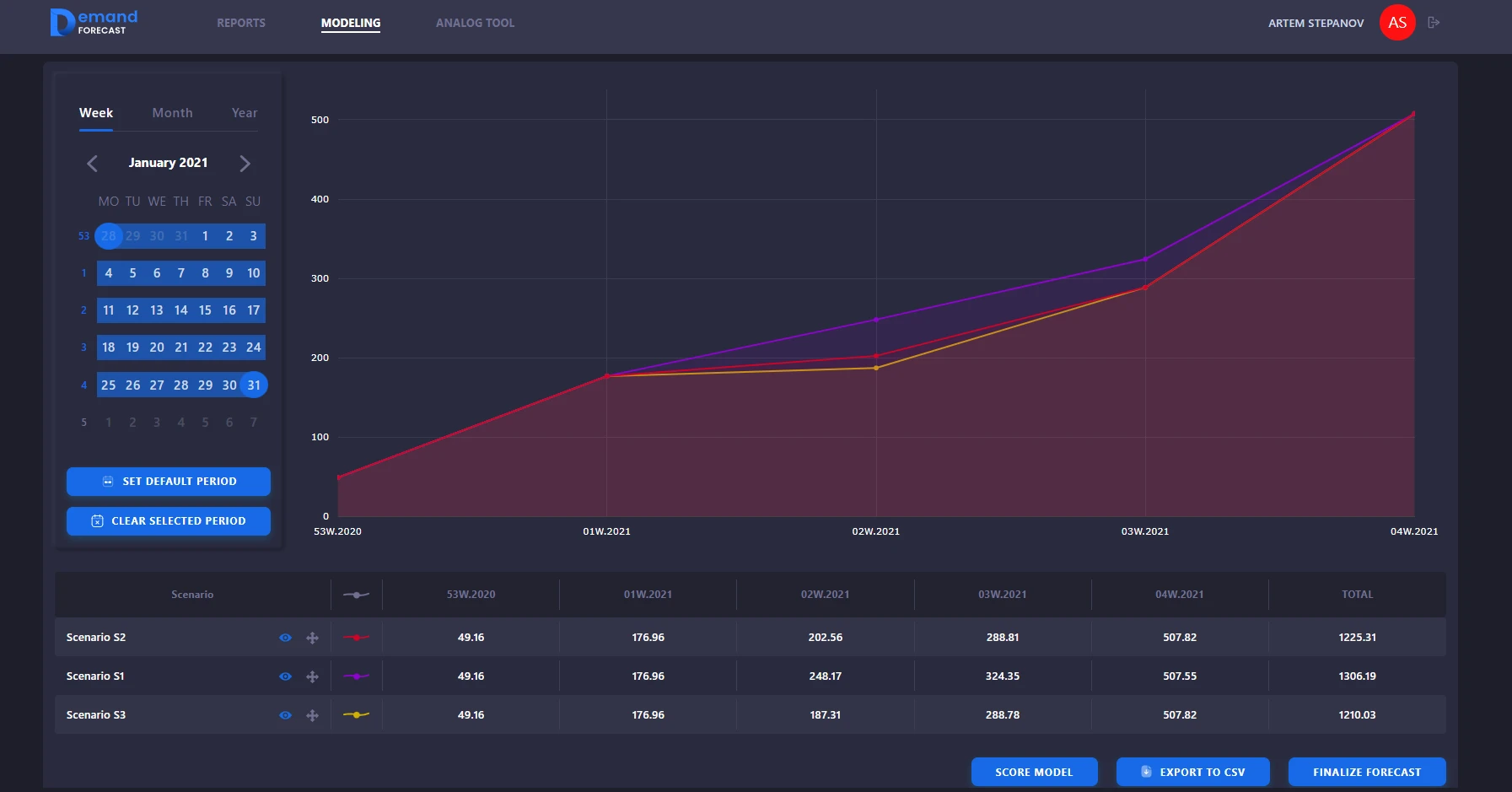The width and height of the screenshot is (1512, 792).
Task: Click the move handle for Scenario S3
Action: point(312,715)
